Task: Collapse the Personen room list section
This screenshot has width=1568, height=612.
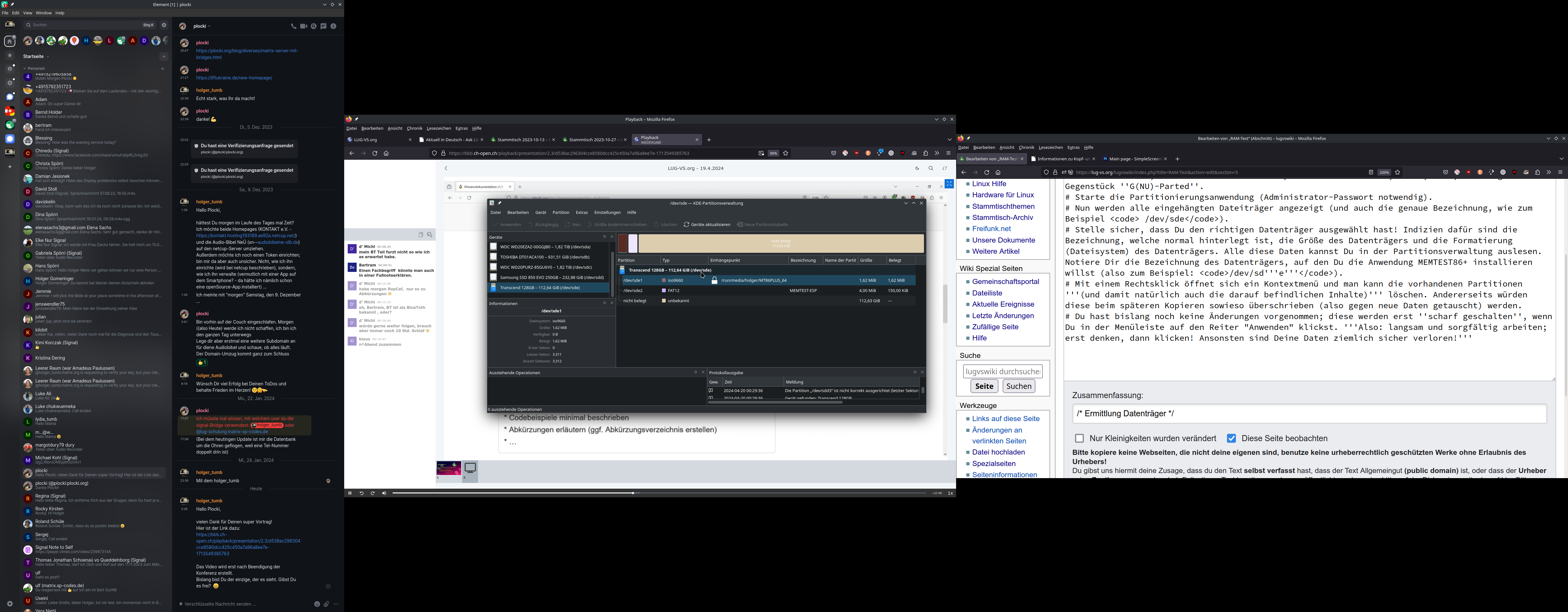Action: 25,69
